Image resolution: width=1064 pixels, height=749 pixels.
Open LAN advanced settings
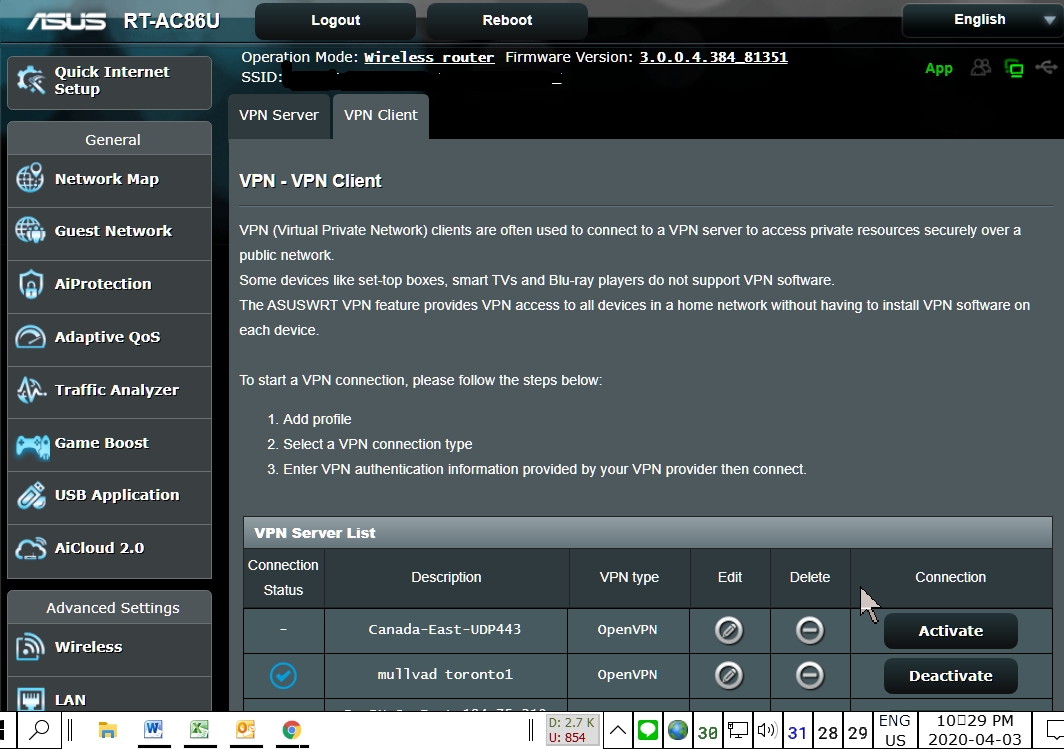click(109, 695)
